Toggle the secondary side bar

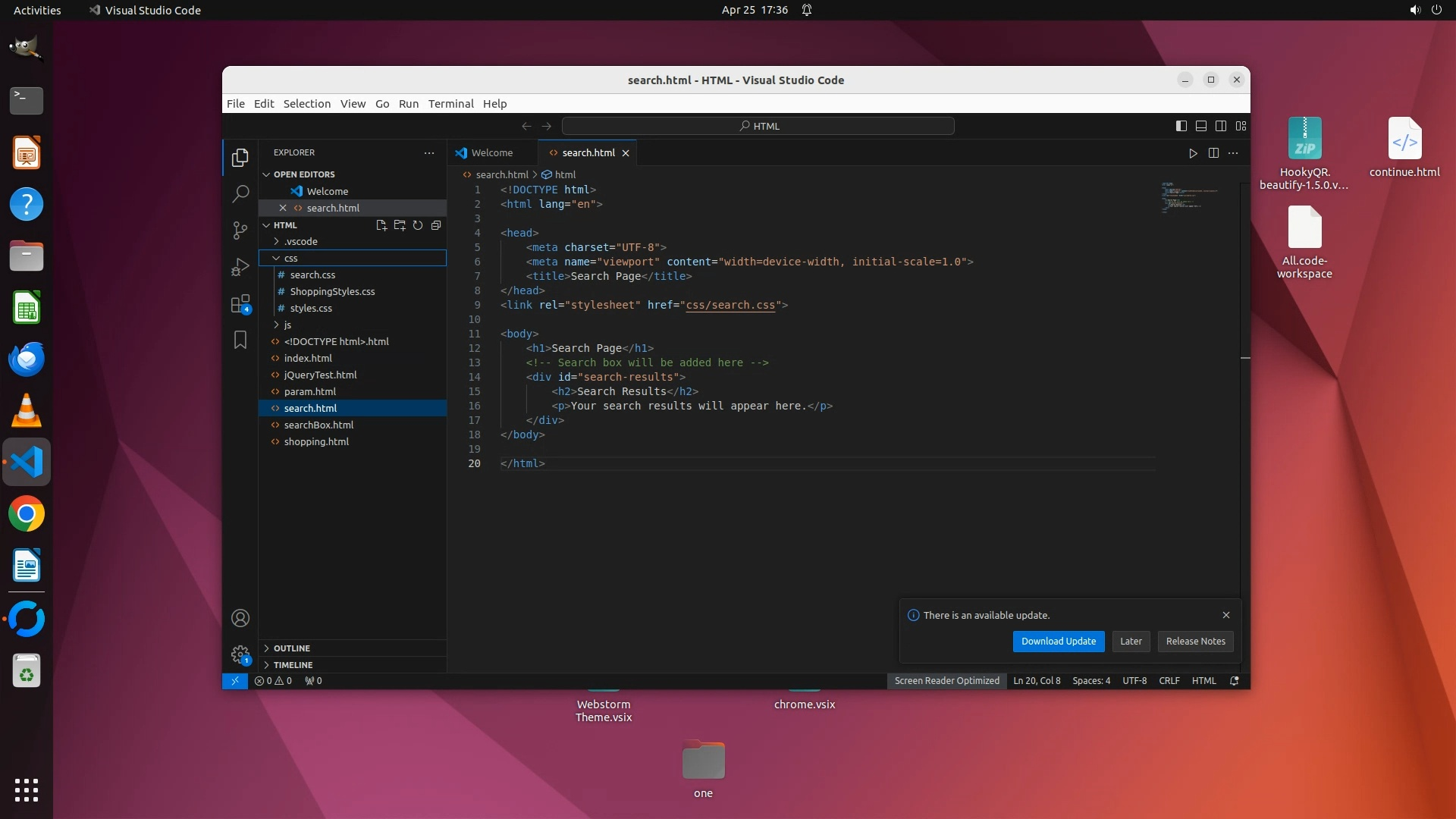click(x=1221, y=126)
